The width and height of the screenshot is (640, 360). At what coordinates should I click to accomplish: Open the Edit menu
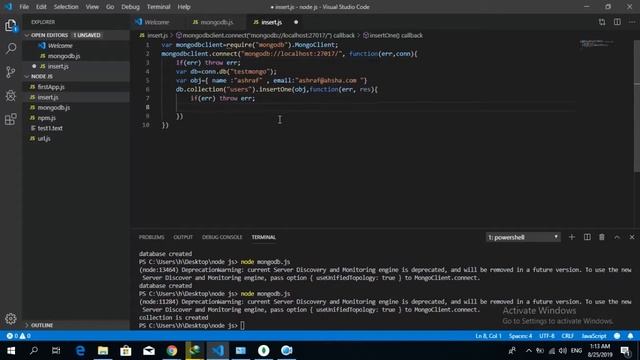(x=41, y=7)
